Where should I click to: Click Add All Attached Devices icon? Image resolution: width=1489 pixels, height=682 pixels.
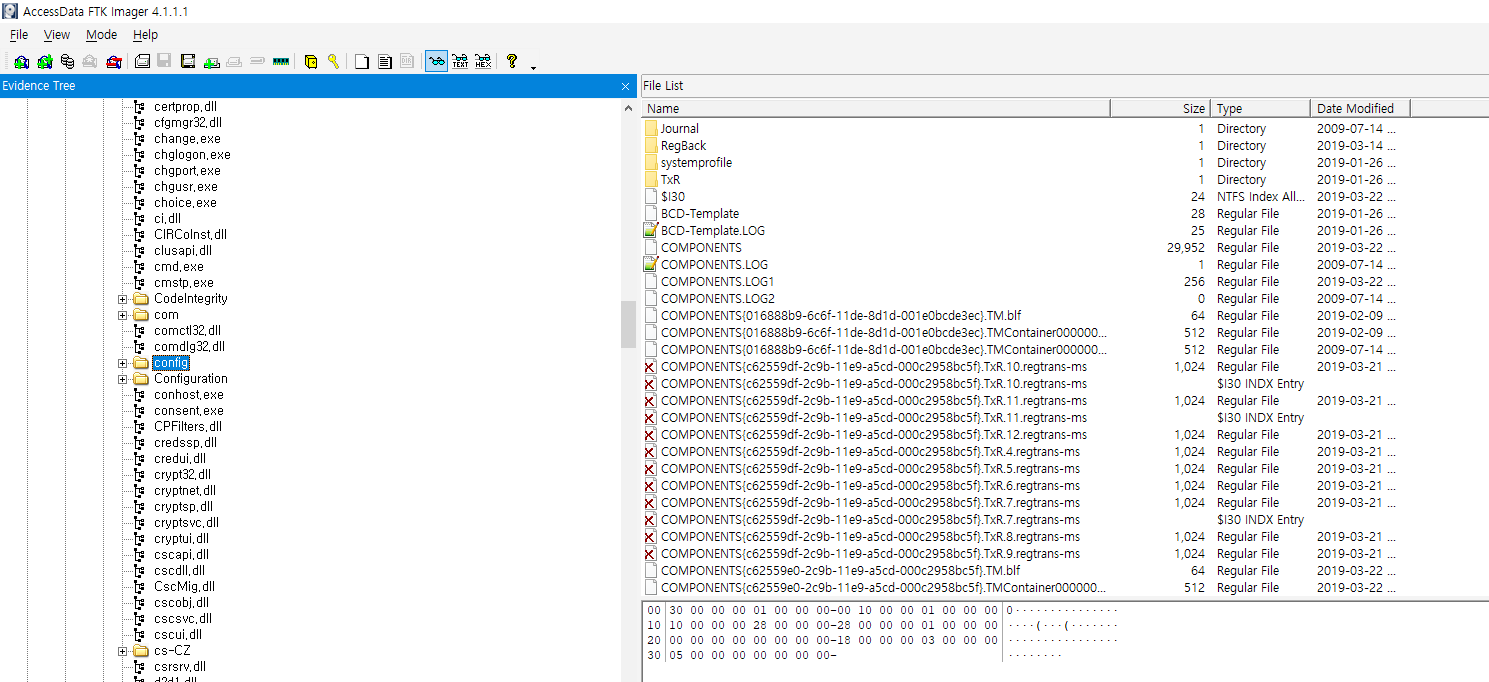(x=44, y=61)
